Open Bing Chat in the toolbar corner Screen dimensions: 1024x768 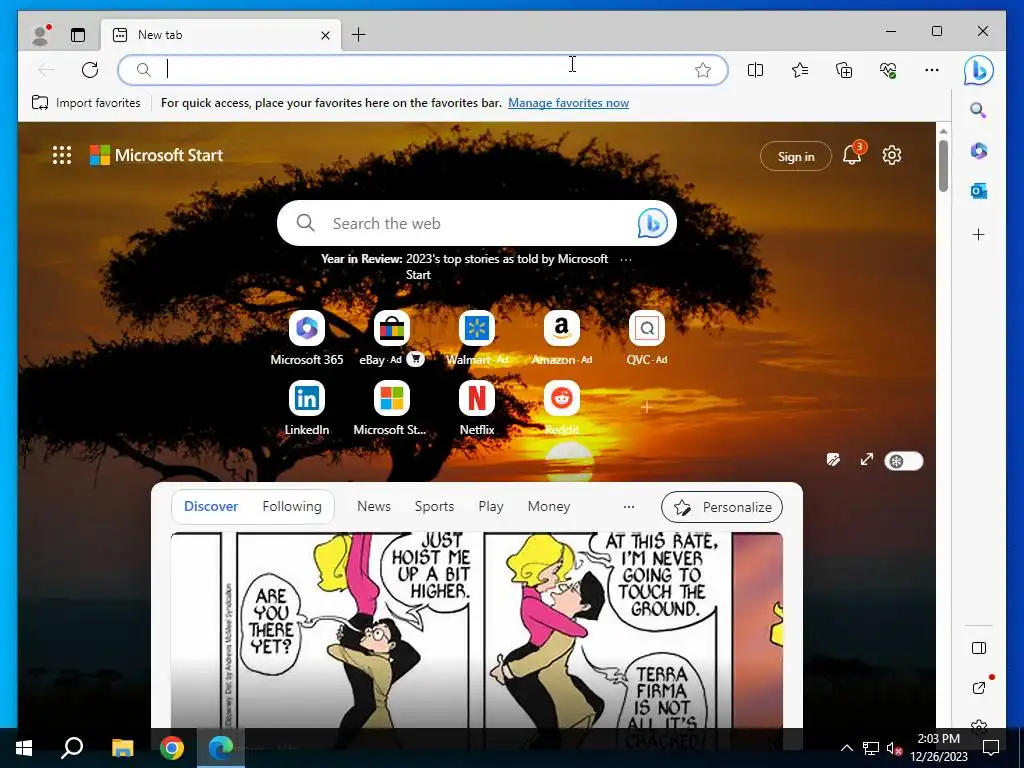click(x=978, y=71)
